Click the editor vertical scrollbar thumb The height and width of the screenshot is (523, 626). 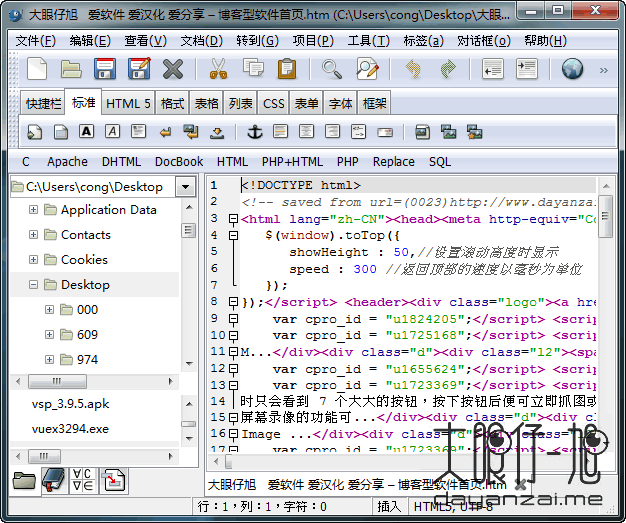point(605,216)
